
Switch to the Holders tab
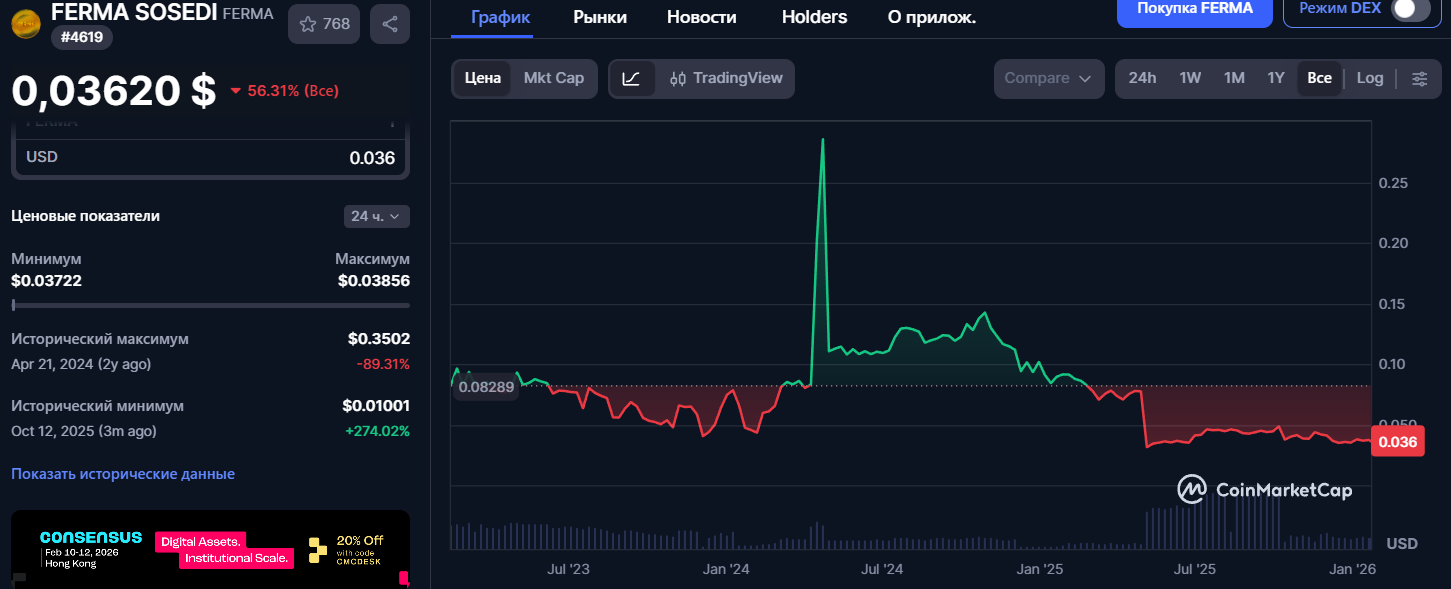click(x=814, y=17)
